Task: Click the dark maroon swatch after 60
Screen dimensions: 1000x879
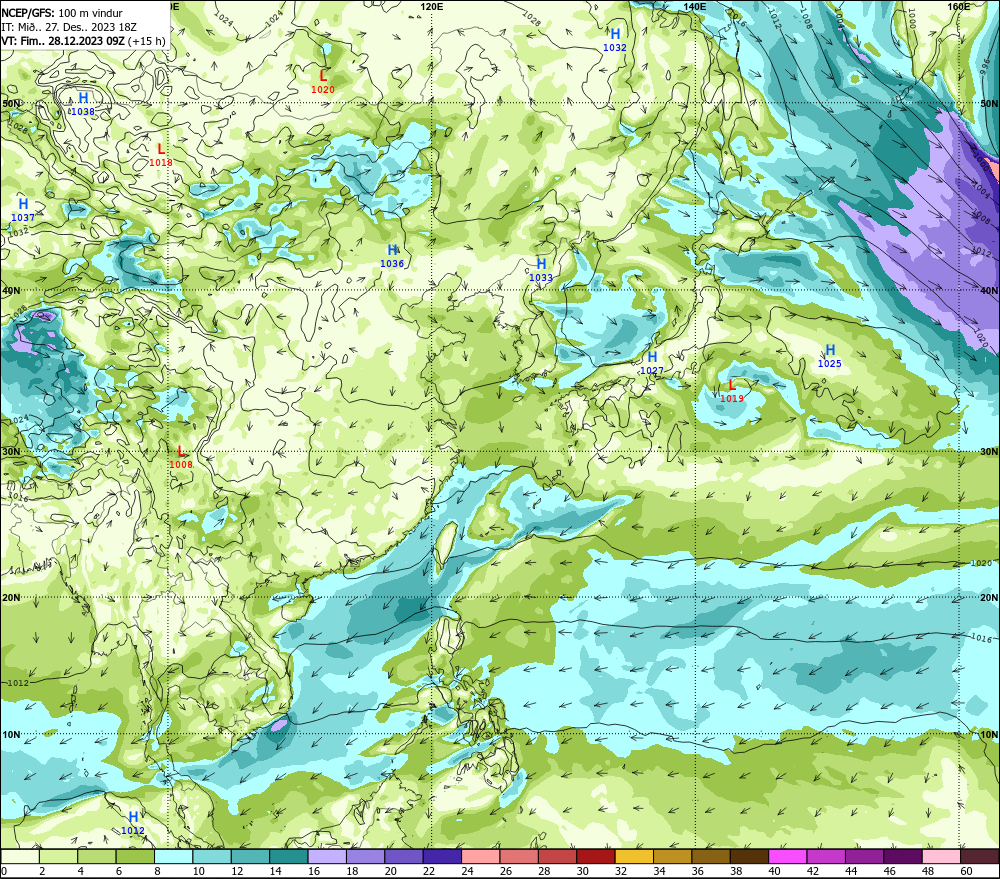Action: 980,856
